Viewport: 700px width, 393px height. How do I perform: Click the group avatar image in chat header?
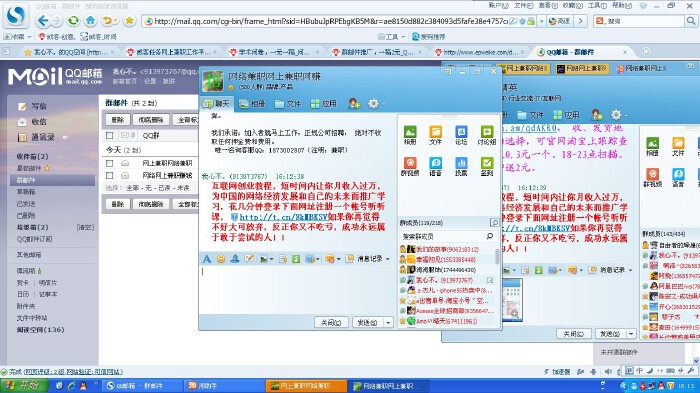click(x=212, y=81)
